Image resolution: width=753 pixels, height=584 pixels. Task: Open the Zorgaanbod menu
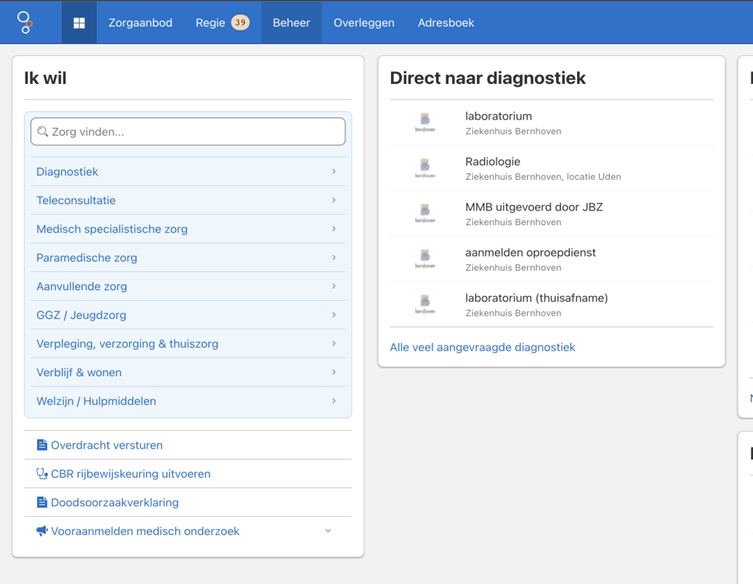(140, 23)
